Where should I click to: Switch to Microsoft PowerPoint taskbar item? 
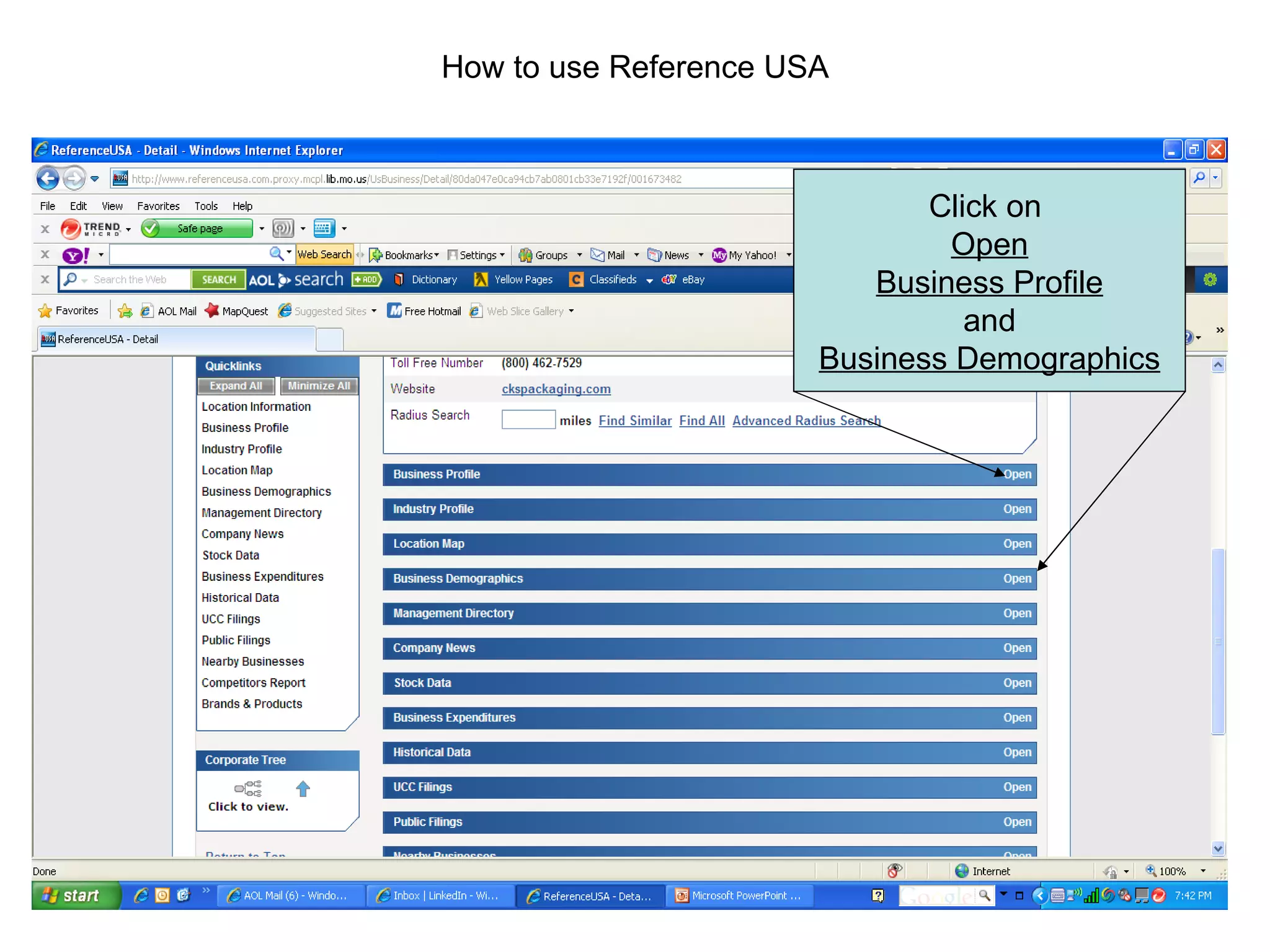click(x=739, y=896)
